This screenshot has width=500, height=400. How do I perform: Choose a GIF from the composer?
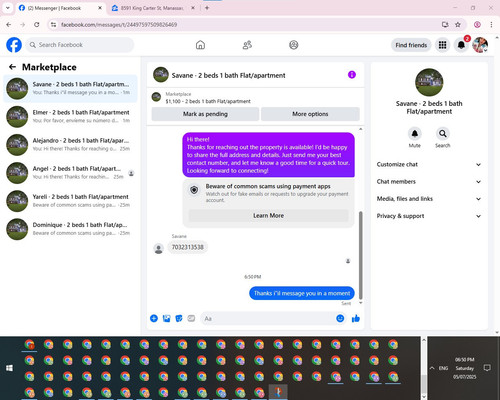pos(191,318)
